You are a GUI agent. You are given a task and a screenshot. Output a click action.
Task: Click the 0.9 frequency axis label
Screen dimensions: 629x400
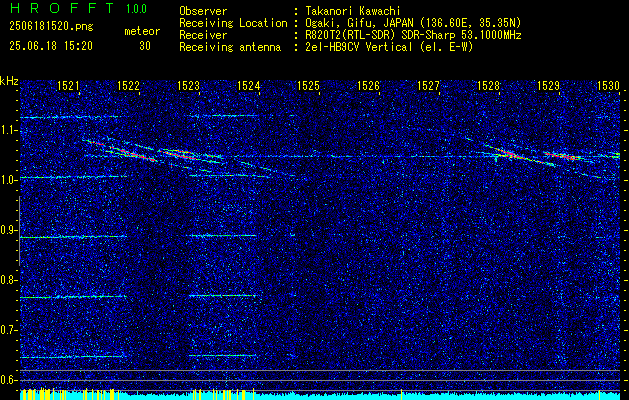pyautogui.click(x=8, y=230)
